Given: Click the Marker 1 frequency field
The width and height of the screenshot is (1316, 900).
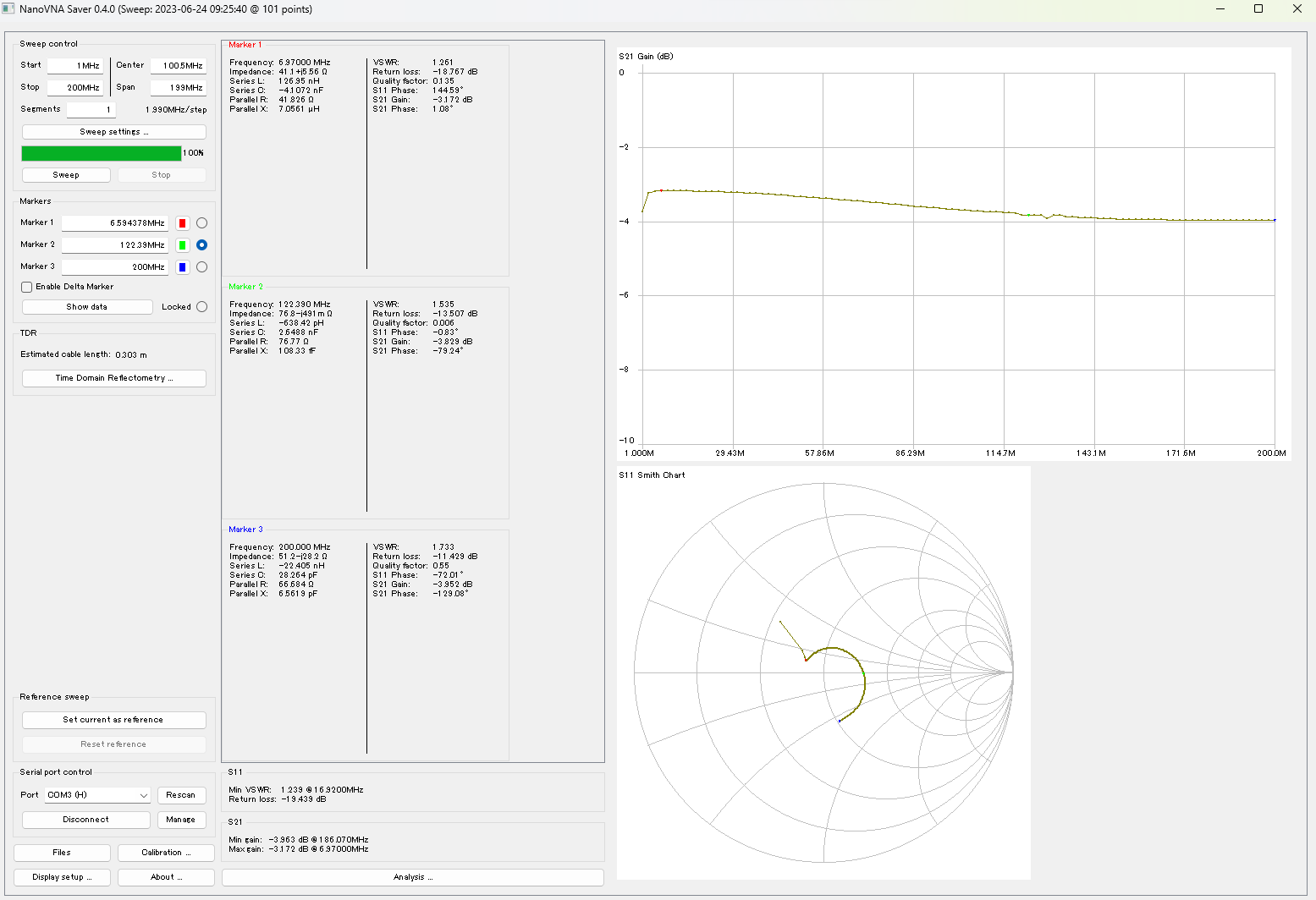Looking at the screenshot, I should coord(115,223).
